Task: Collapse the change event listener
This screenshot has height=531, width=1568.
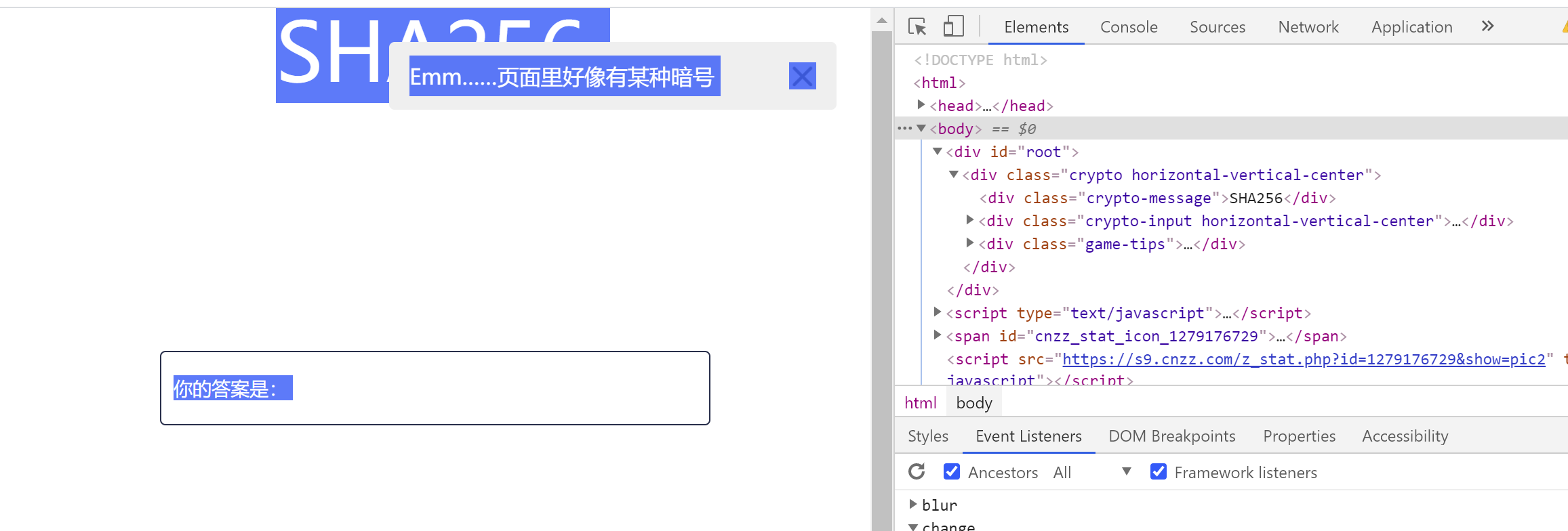Action: pyautogui.click(x=912, y=526)
